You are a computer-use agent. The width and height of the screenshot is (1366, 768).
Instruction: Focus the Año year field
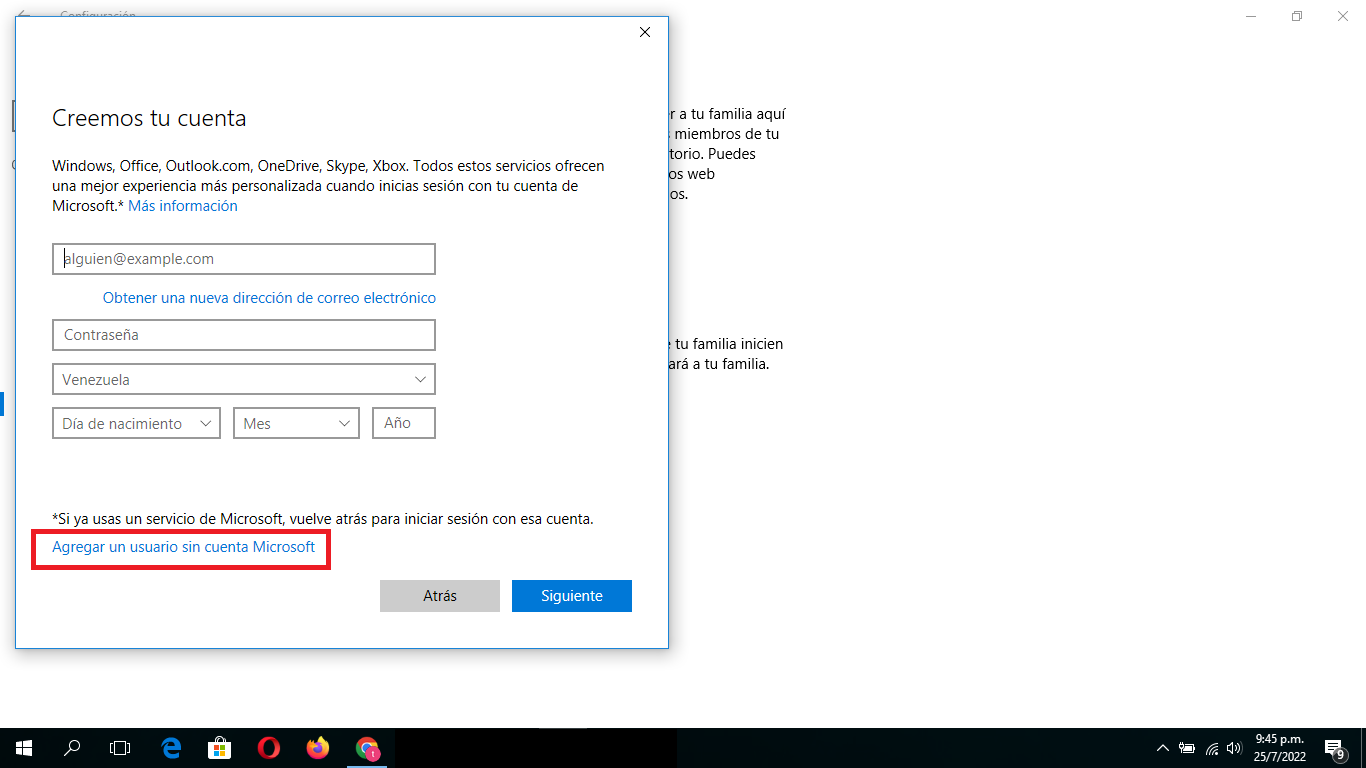point(404,424)
